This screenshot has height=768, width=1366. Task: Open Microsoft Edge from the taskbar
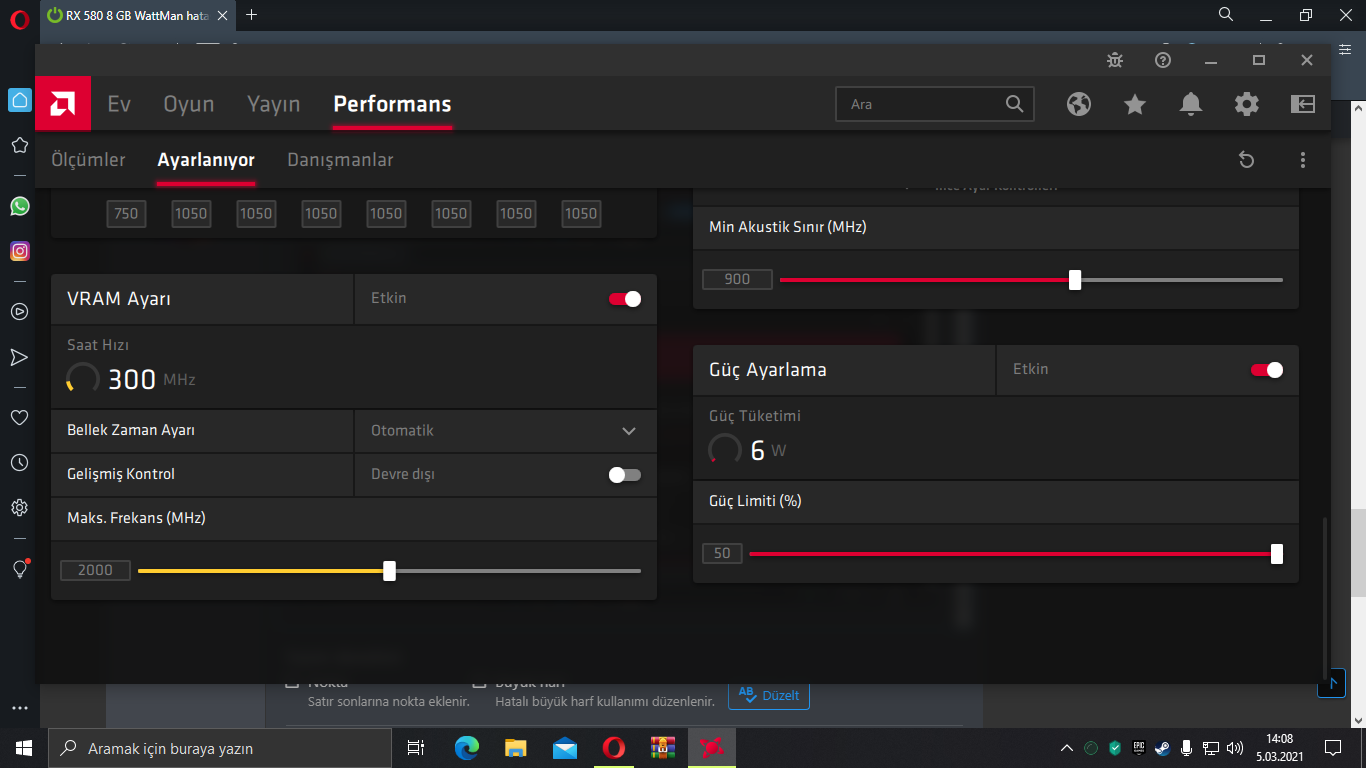click(467, 748)
